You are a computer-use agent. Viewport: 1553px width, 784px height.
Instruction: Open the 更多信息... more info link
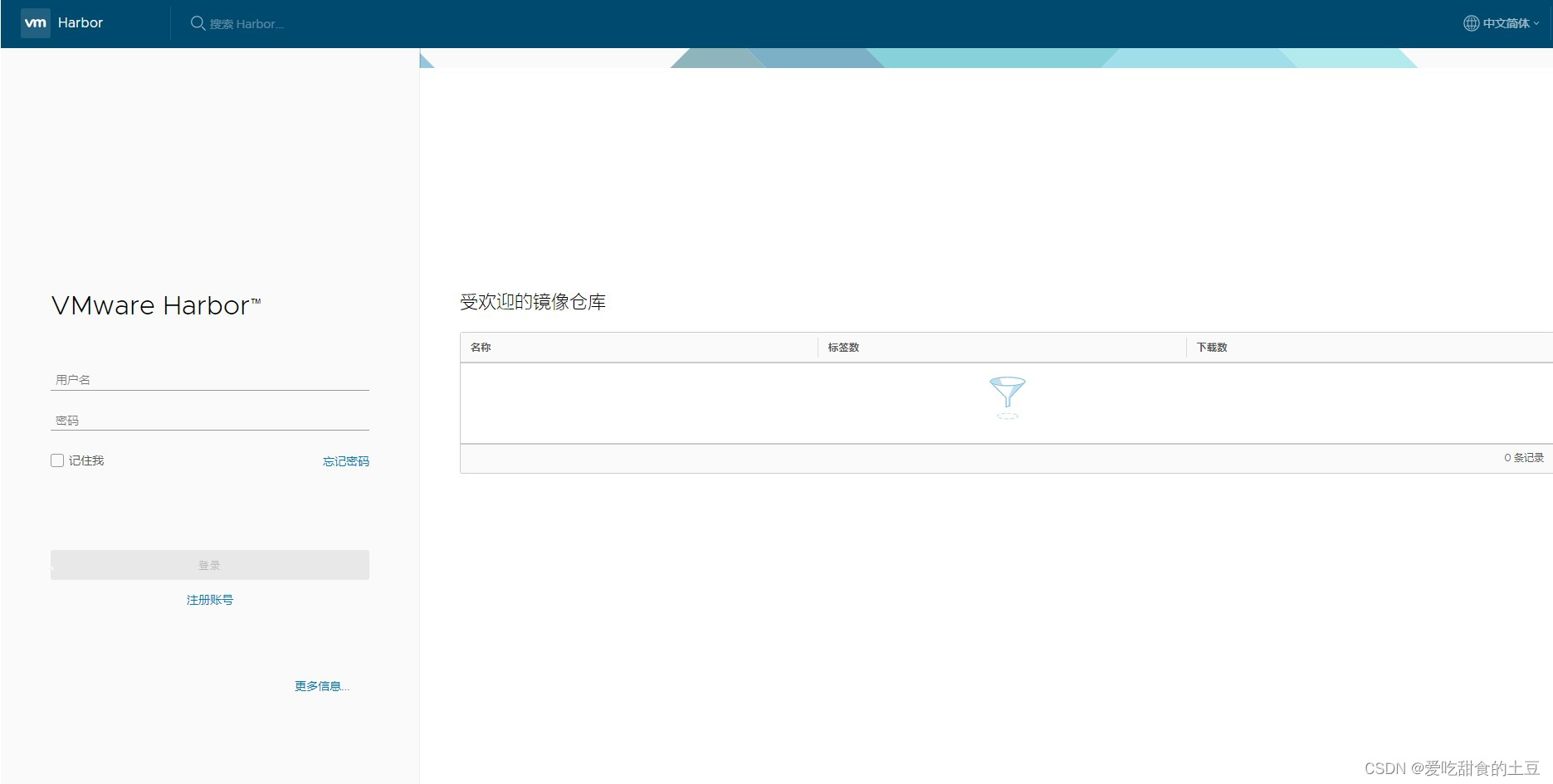(x=322, y=686)
